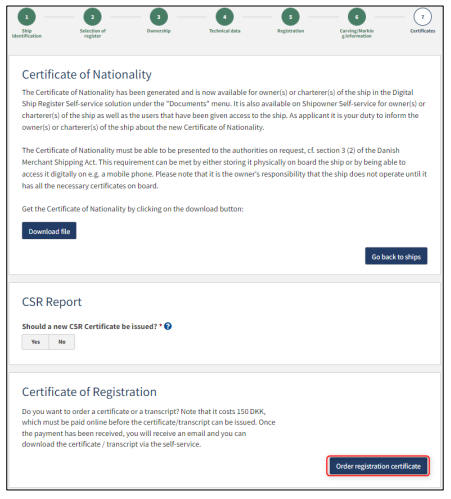451x499 pixels.
Task: Jump to step 4 Technical data
Action: pos(225,17)
